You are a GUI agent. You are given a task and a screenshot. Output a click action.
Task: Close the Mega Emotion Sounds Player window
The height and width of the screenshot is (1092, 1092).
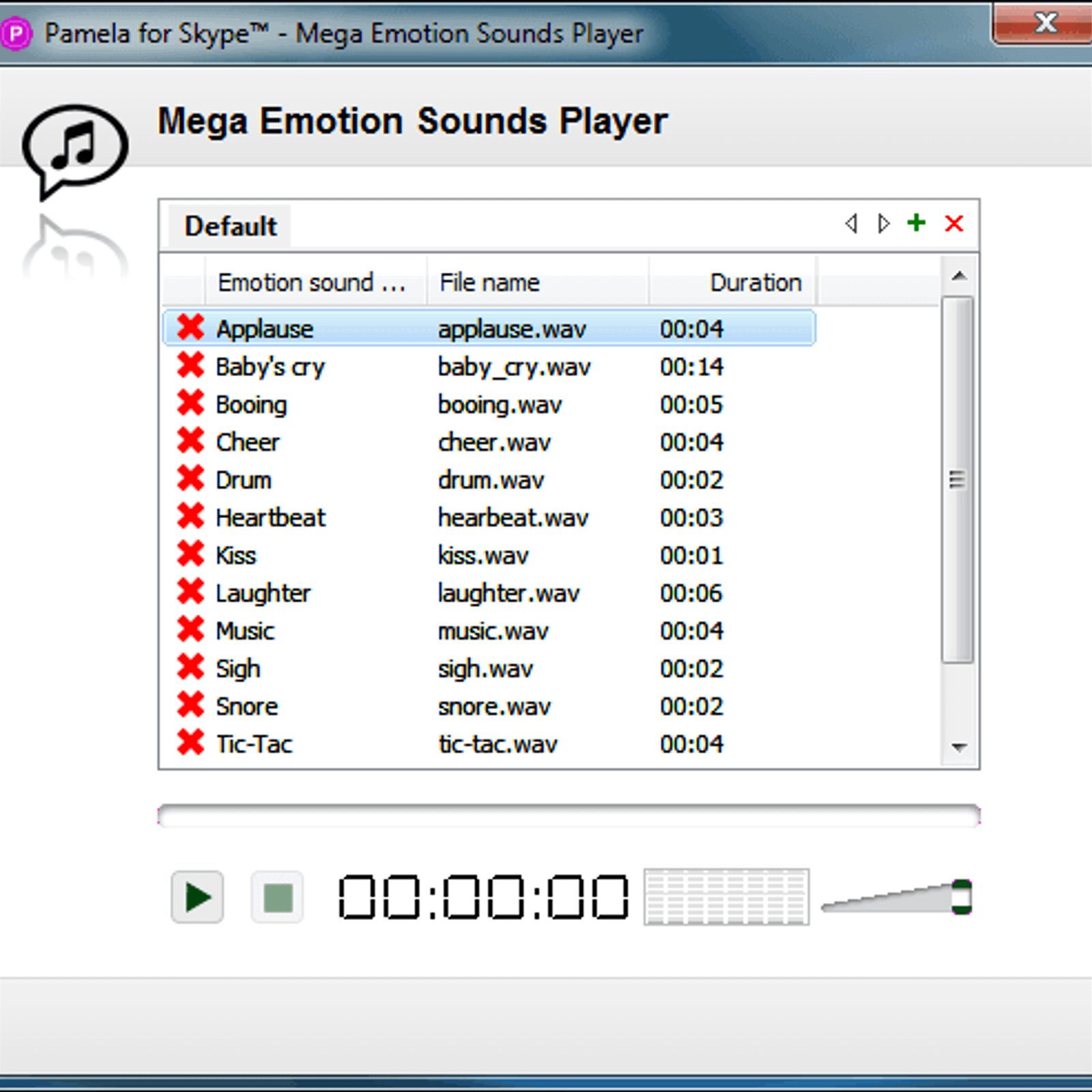(x=1044, y=23)
